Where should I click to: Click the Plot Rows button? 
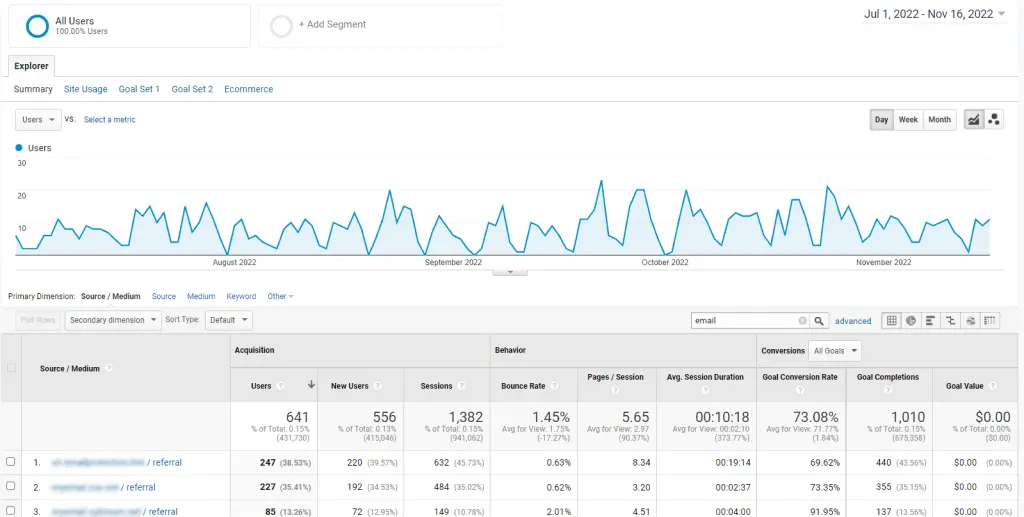[x=39, y=321]
